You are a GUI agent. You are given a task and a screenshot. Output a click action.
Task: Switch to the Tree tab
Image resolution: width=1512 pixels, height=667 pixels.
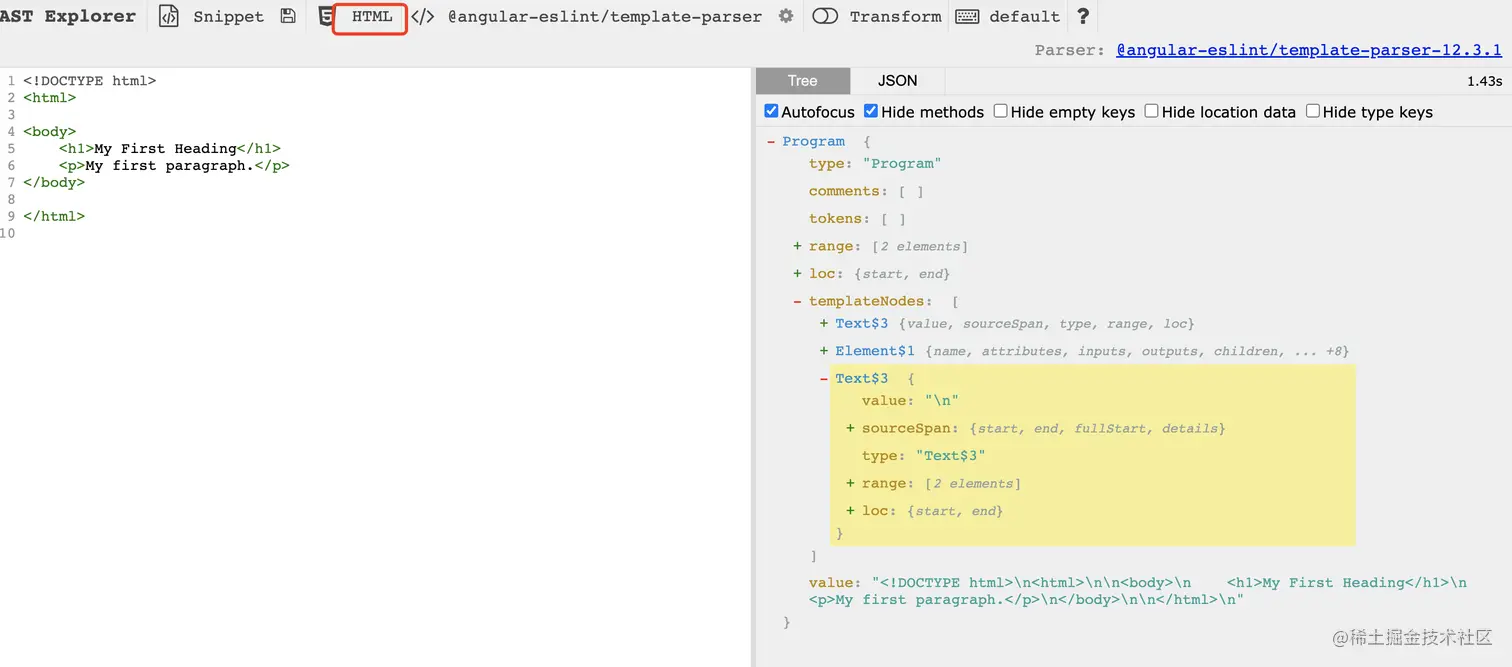pyautogui.click(x=802, y=81)
